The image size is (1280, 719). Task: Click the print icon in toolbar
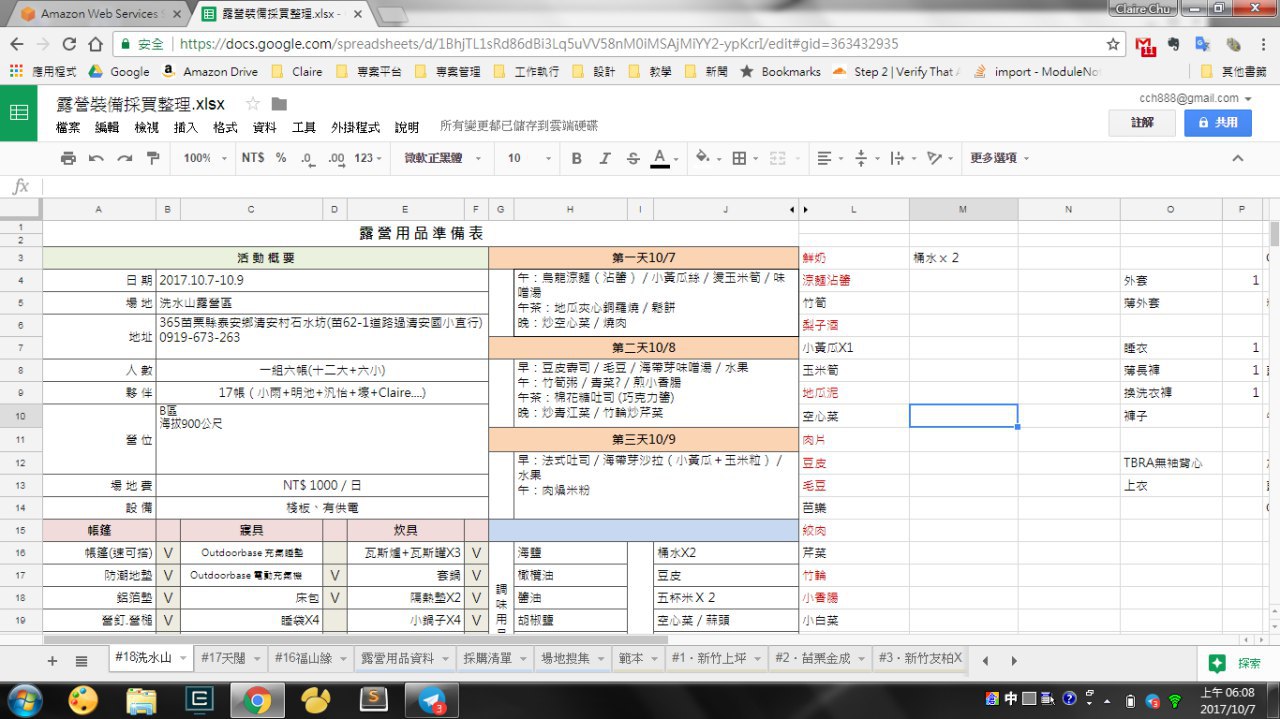(x=68, y=158)
